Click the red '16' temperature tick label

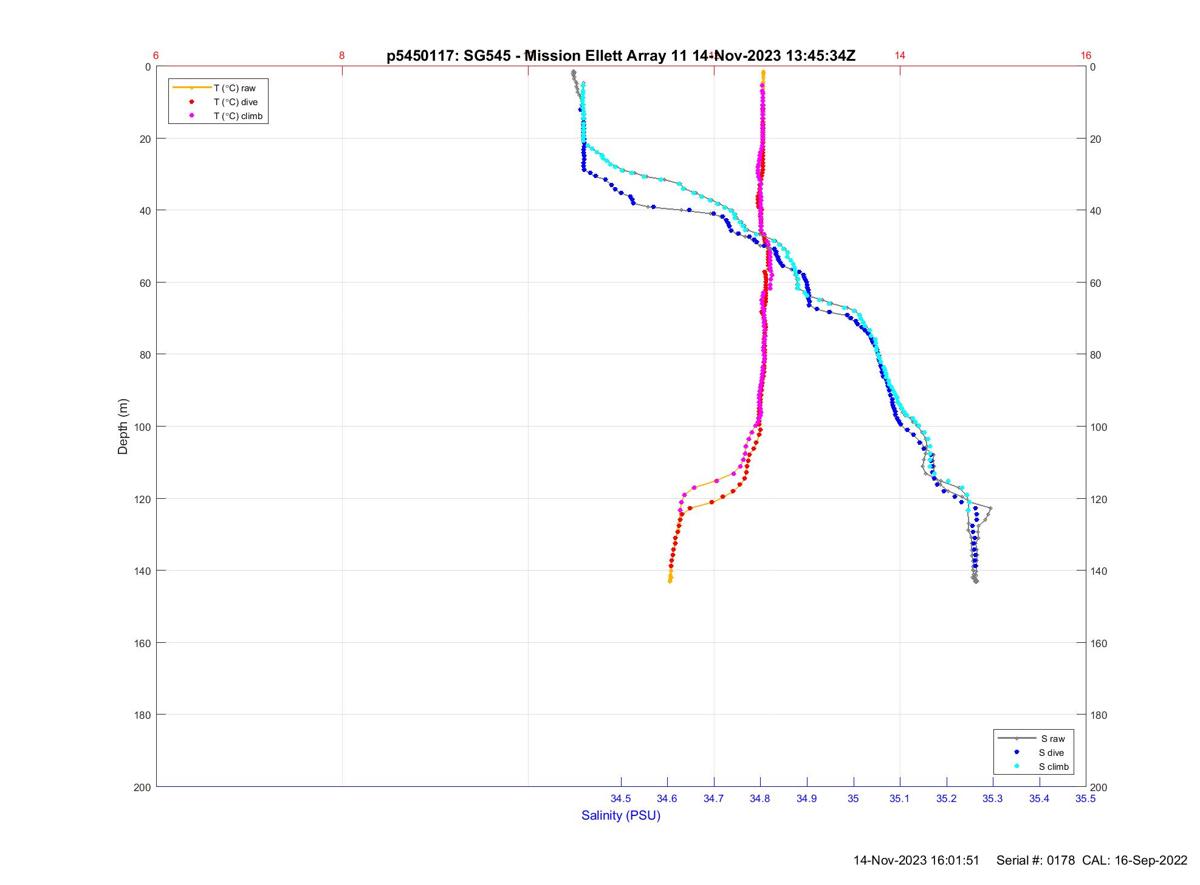(1086, 56)
